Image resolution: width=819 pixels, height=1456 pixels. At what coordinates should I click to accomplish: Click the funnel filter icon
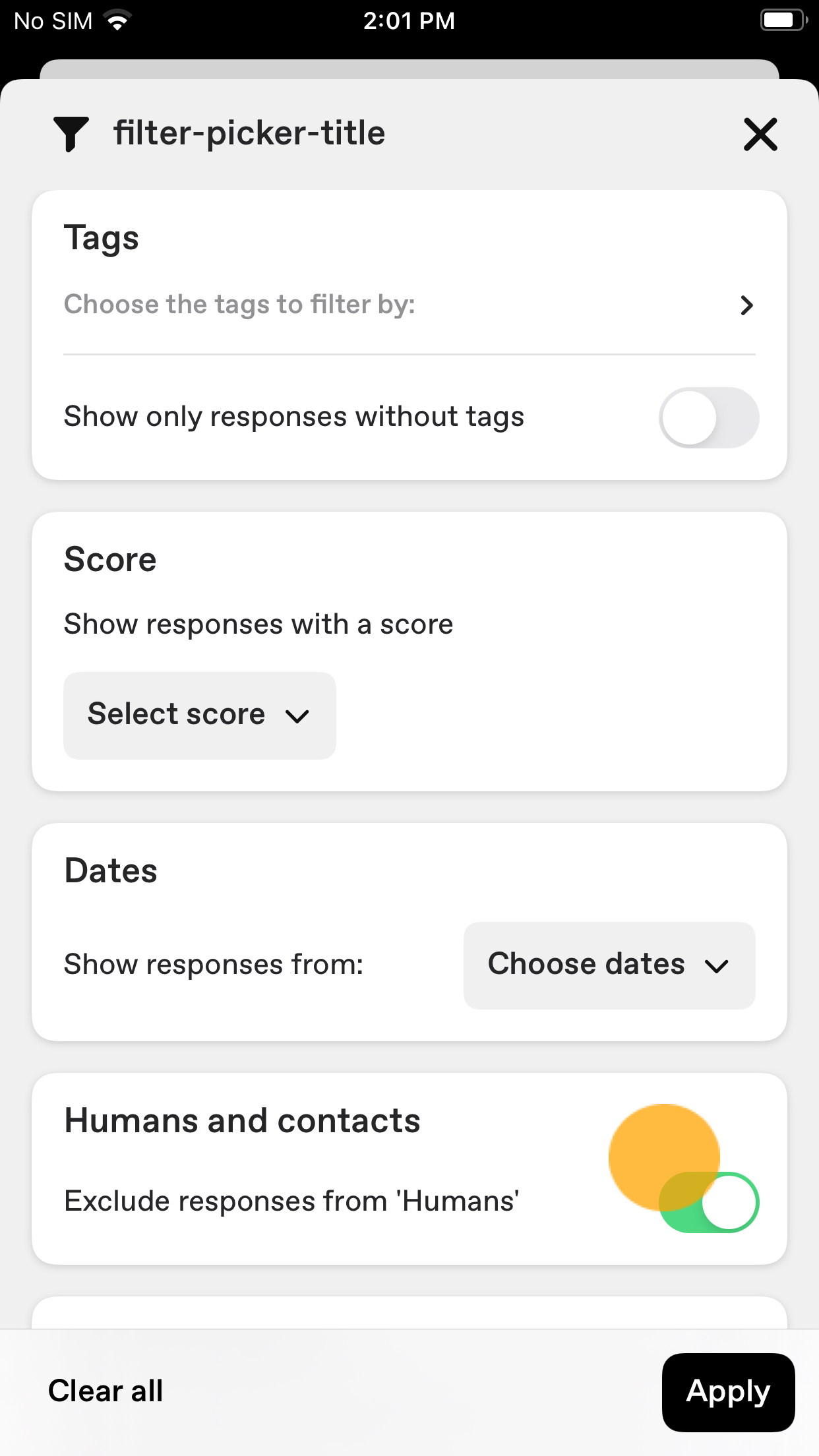(x=71, y=134)
